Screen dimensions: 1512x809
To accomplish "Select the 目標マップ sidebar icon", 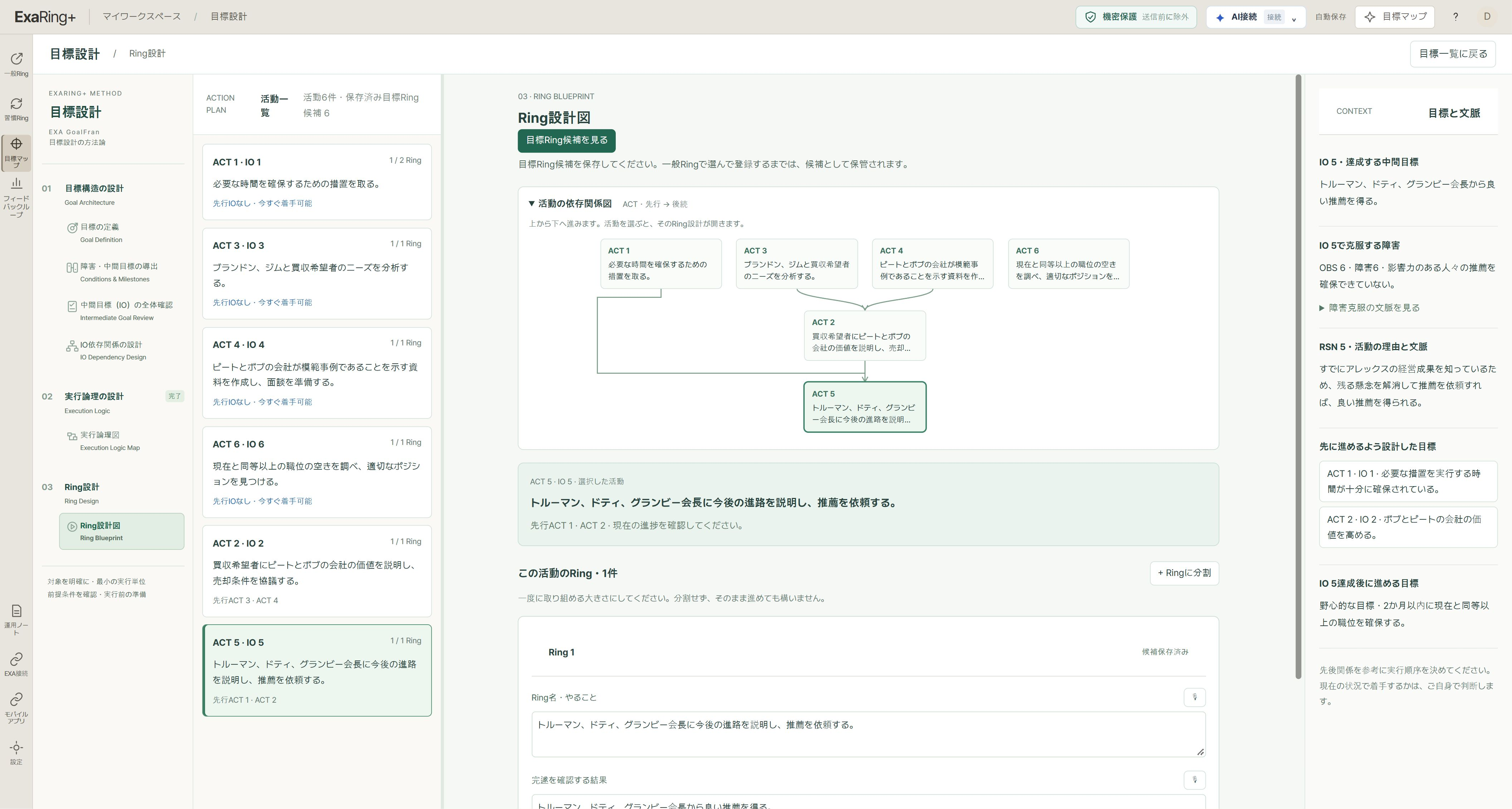I will coord(16,152).
